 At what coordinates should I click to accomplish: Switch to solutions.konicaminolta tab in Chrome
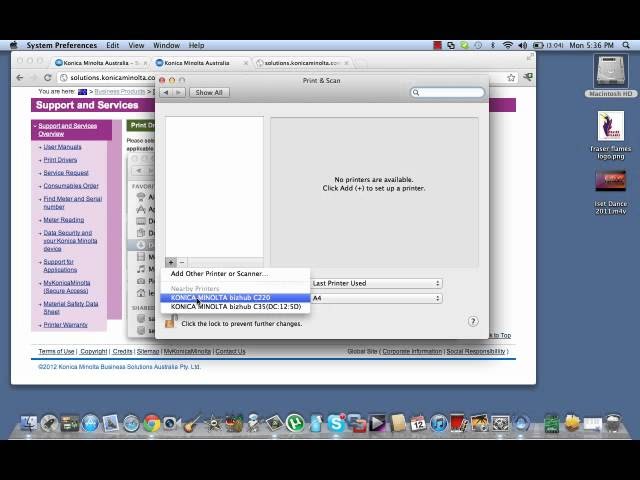pos(302,63)
